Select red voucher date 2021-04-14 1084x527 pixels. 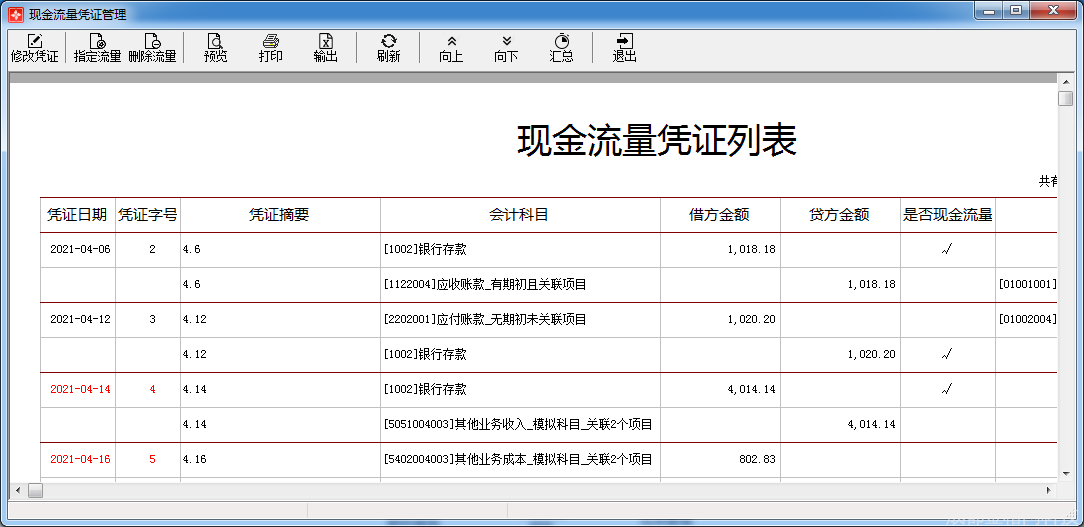tap(80, 390)
